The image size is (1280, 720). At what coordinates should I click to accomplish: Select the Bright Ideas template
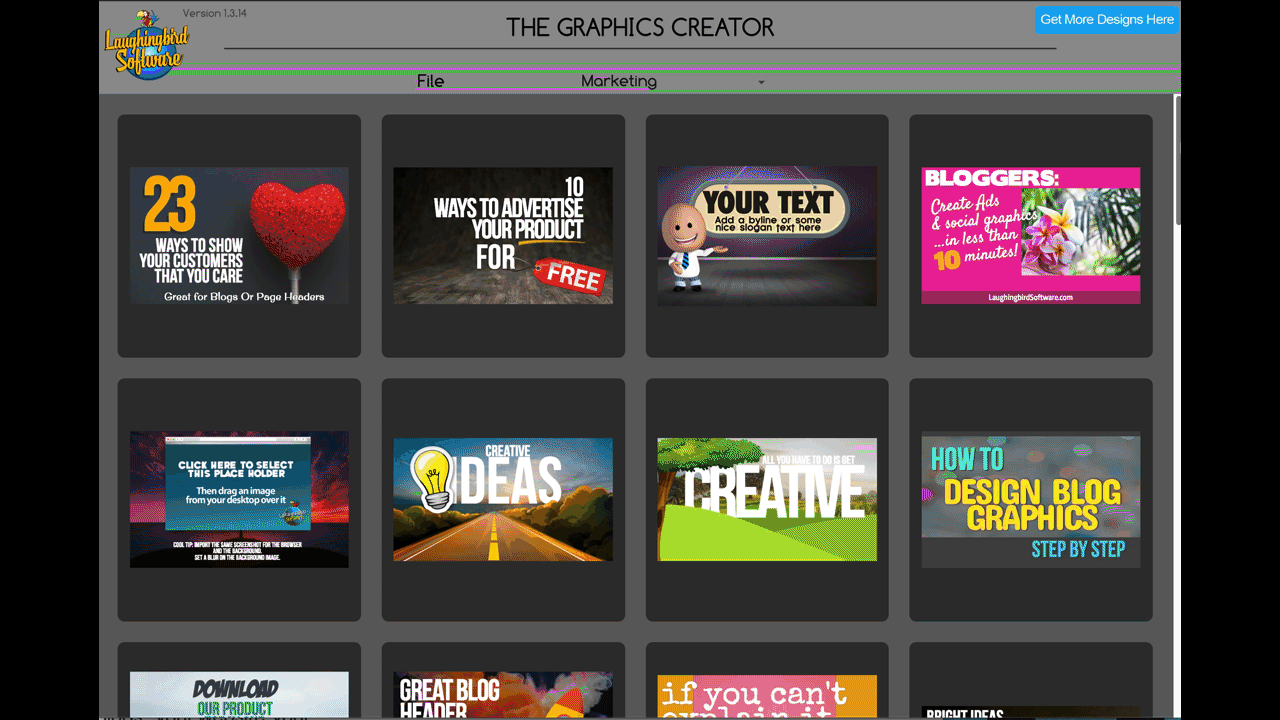(x=1030, y=711)
